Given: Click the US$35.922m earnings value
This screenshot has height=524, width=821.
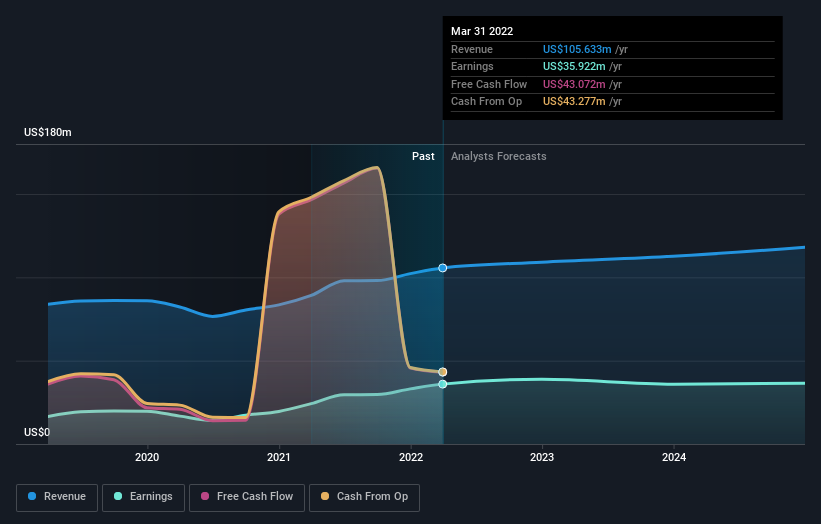Looking at the screenshot, I should click(x=574, y=66).
